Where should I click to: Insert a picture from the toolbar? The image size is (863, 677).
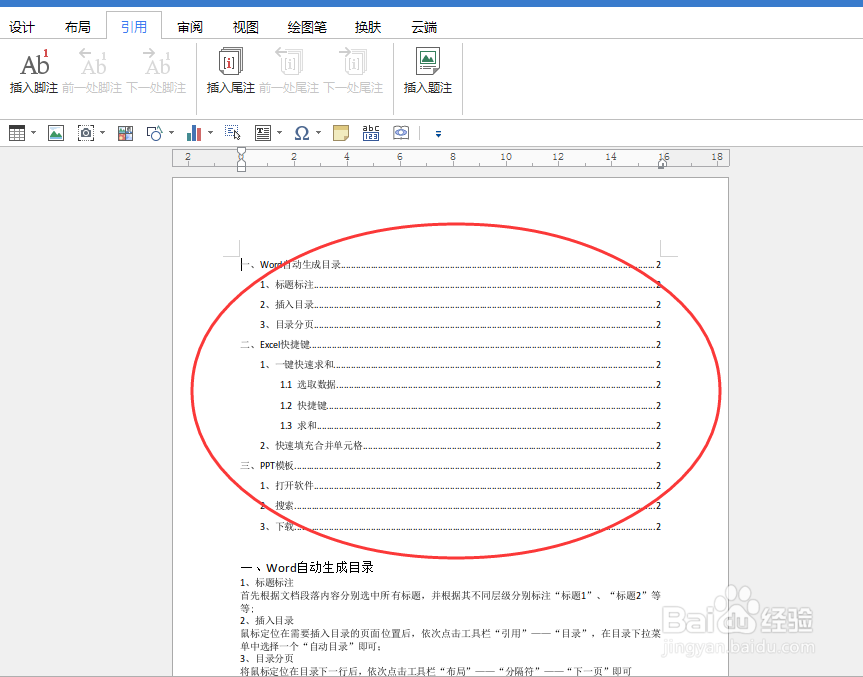[55, 132]
